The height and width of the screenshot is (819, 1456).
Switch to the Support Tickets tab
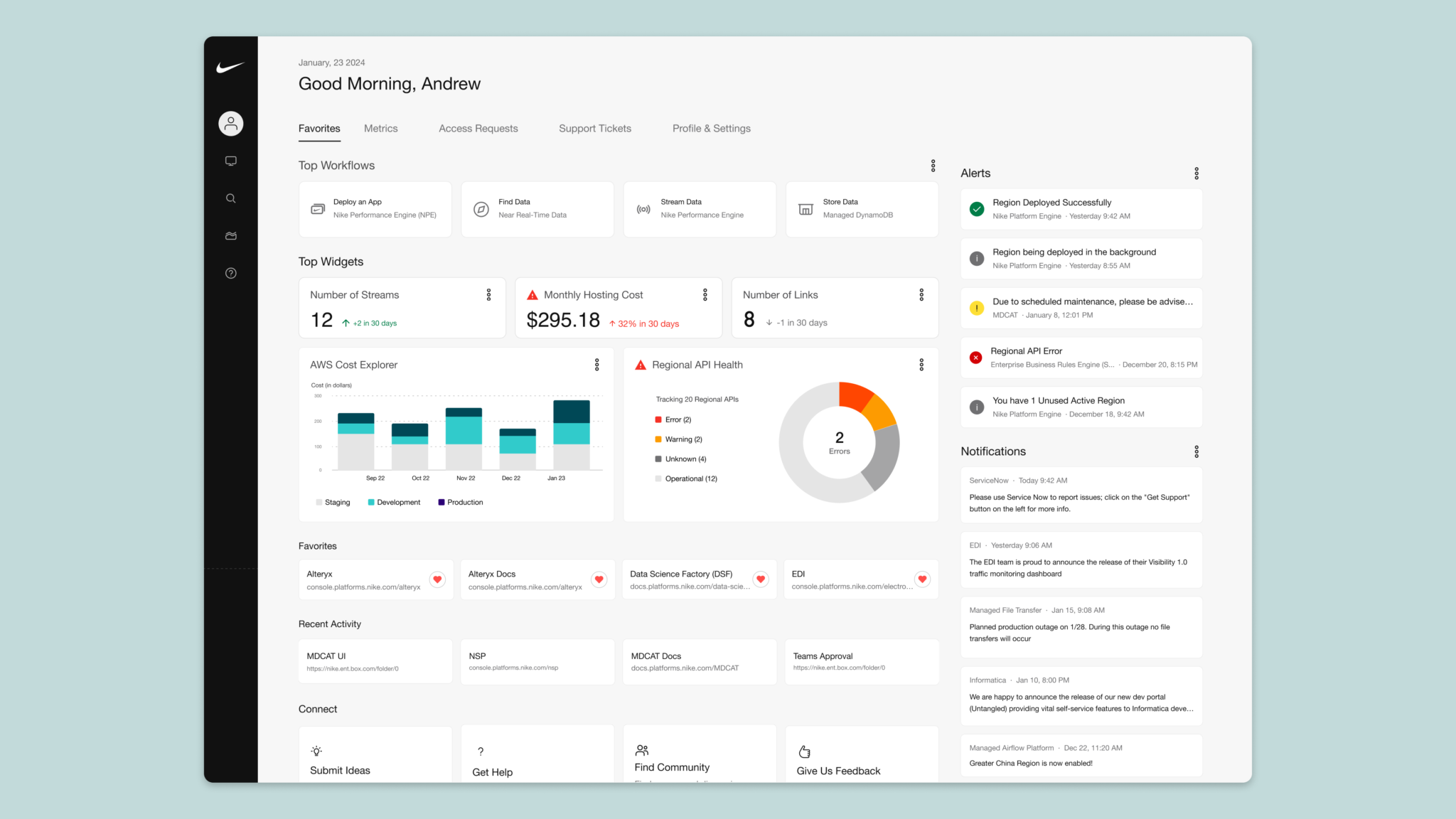pyautogui.click(x=594, y=129)
